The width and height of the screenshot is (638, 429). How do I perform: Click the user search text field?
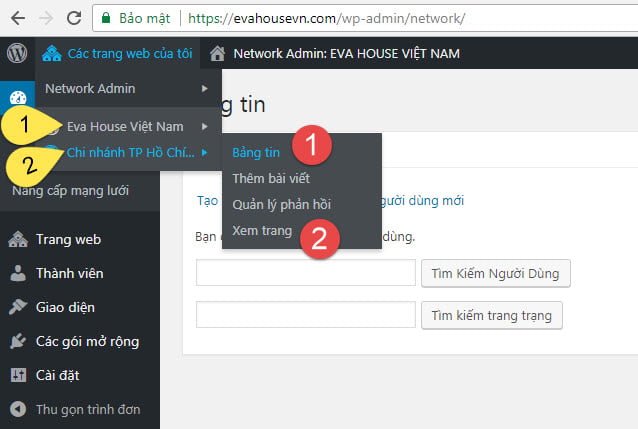pos(305,273)
